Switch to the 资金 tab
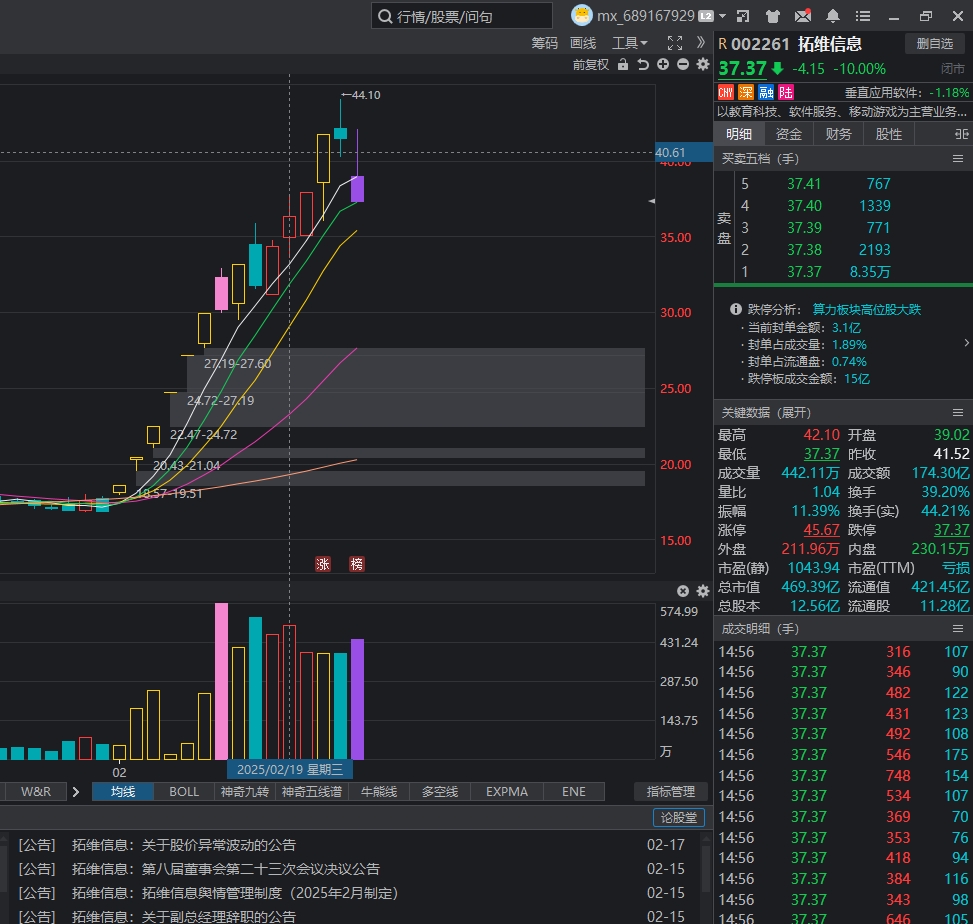The height and width of the screenshot is (924, 973). tap(788, 134)
